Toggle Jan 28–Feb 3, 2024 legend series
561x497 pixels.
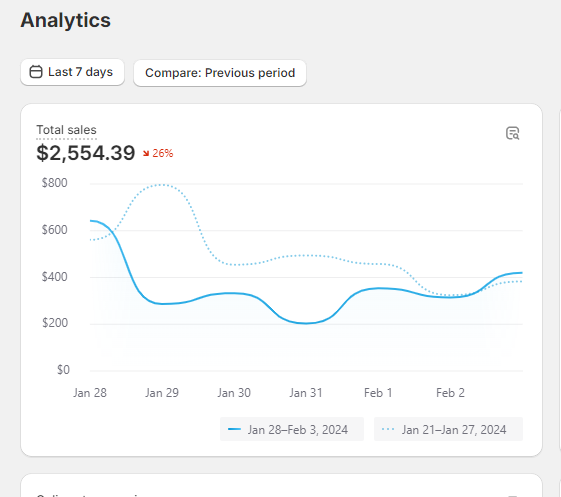(x=292, y=429)
